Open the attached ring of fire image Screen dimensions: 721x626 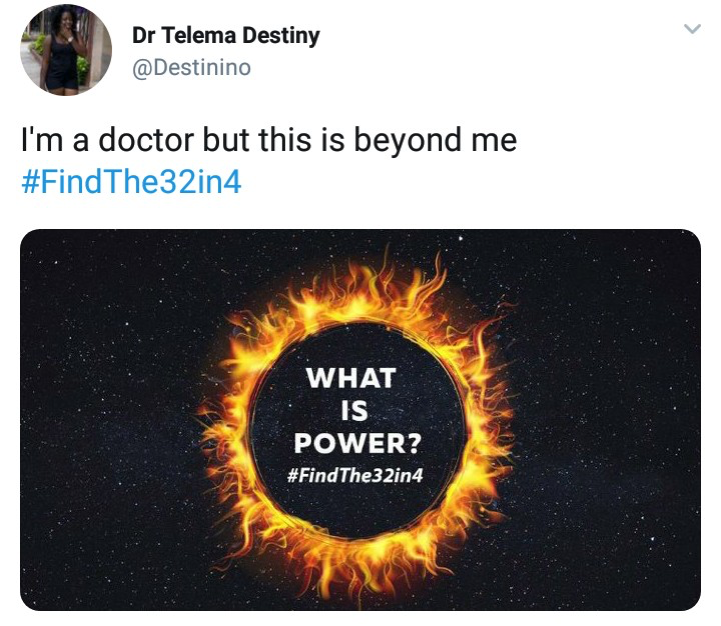click(x=360, y=419)
